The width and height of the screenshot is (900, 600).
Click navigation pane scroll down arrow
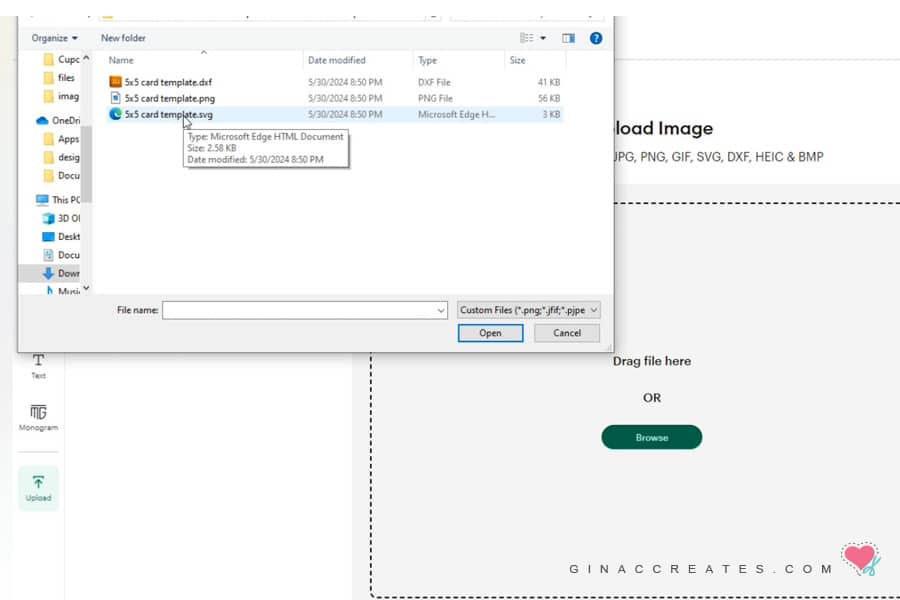click(x=86, y=288)
